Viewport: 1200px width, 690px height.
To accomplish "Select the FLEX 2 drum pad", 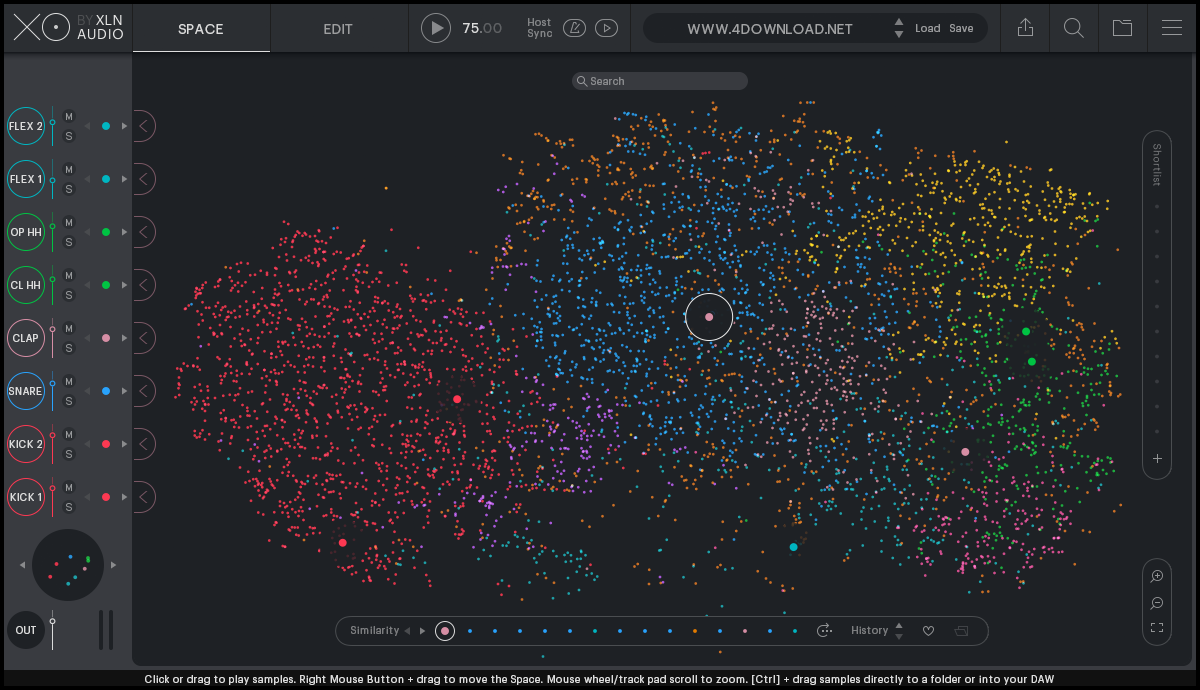I will point(26,126).
